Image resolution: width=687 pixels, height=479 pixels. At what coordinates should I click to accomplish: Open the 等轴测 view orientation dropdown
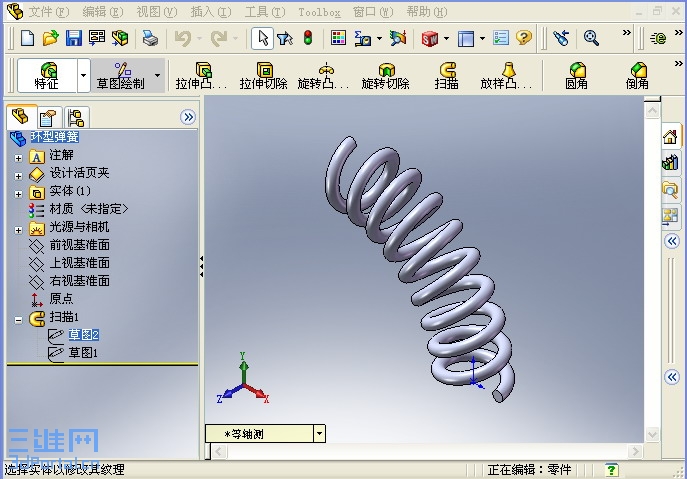319,434
